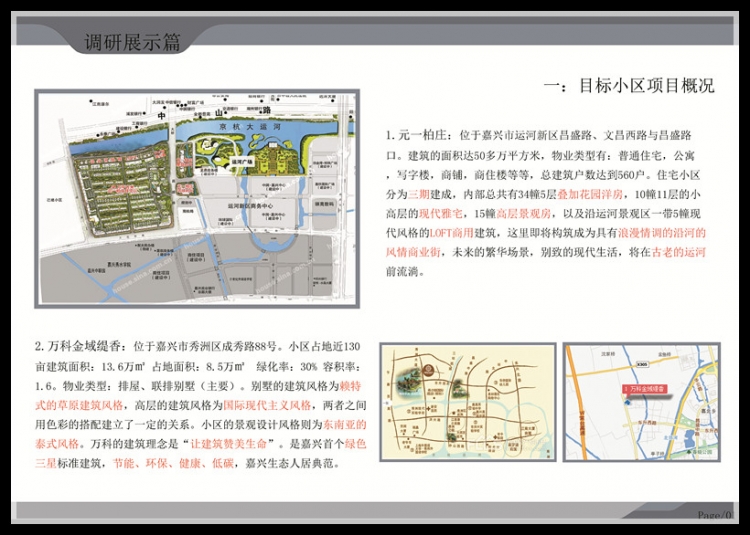Viewport: 750px width, 535px height.
Task: Click the 运河广场 label on the large map
Action: [x=241, y=162]
